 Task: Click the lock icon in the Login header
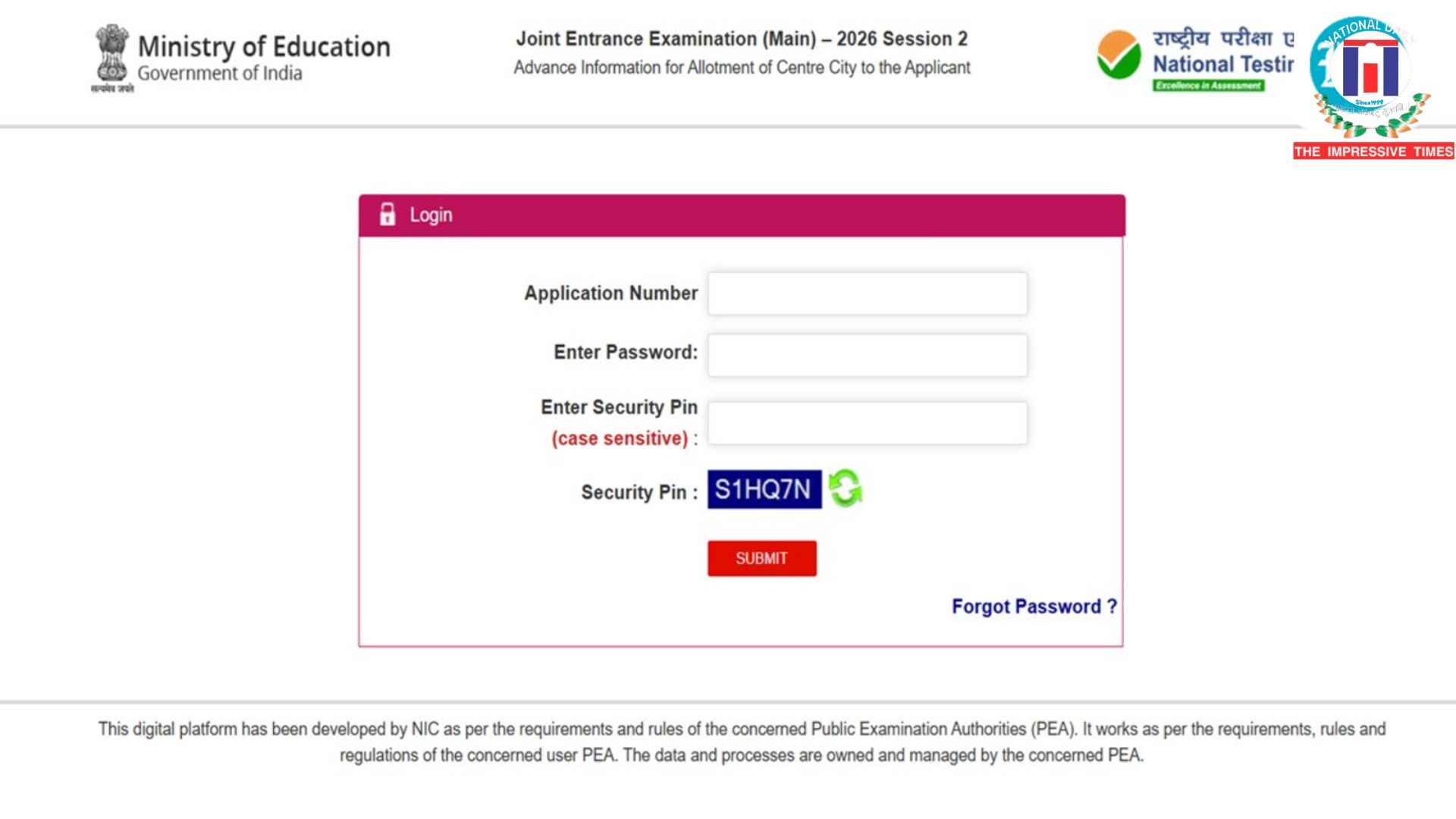click(x=388, y=215)
